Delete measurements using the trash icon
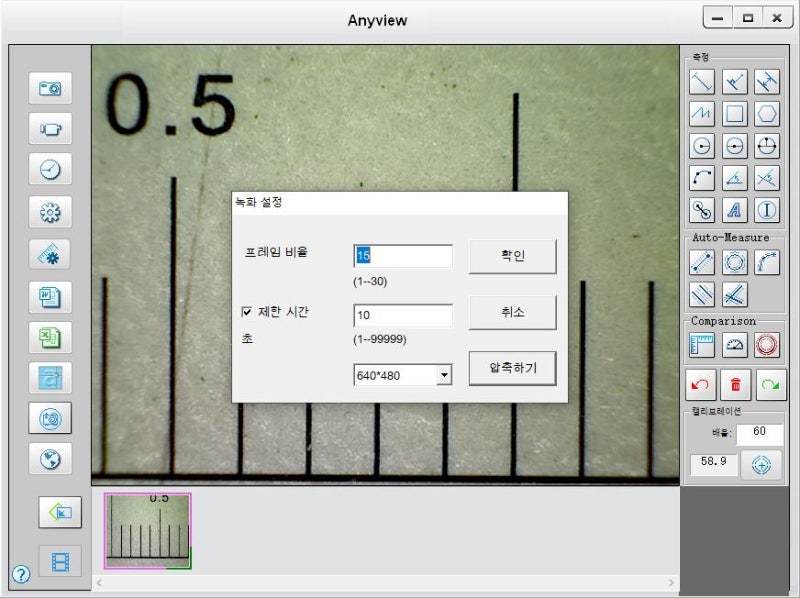Screen dimensions: 800x598 click(x=734, y=385)
